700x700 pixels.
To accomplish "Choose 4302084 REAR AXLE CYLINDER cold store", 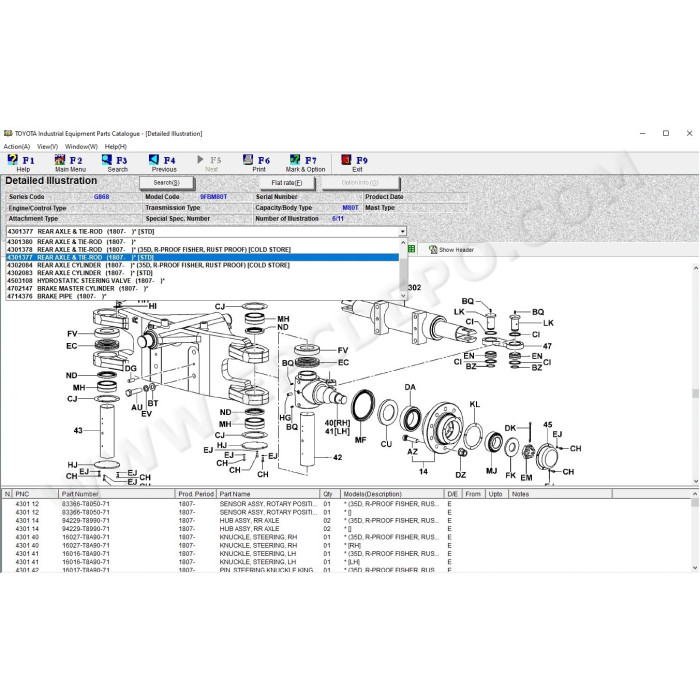I will [202, 265].
